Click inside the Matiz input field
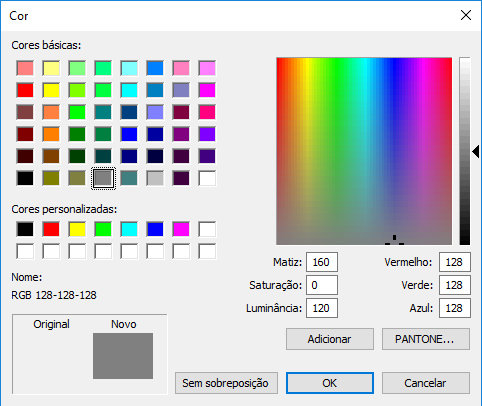The height and width of the screenshot is (406, 482). tap(322, 262)
